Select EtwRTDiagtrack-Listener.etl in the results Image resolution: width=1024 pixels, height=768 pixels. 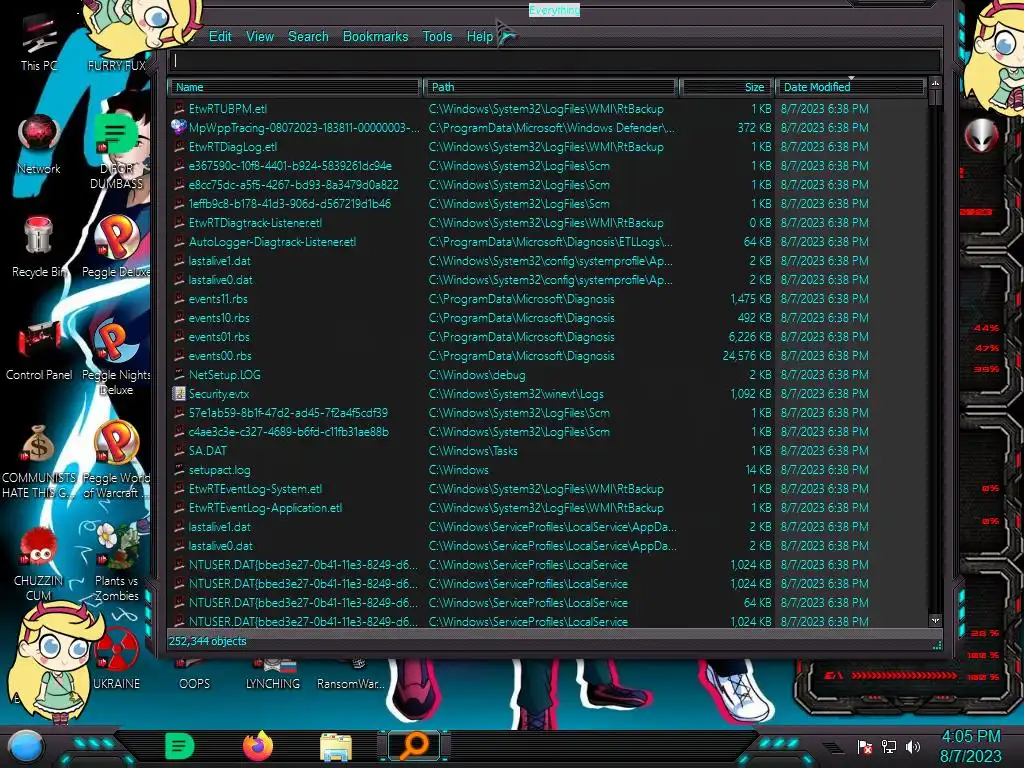[x=255, y=223]
